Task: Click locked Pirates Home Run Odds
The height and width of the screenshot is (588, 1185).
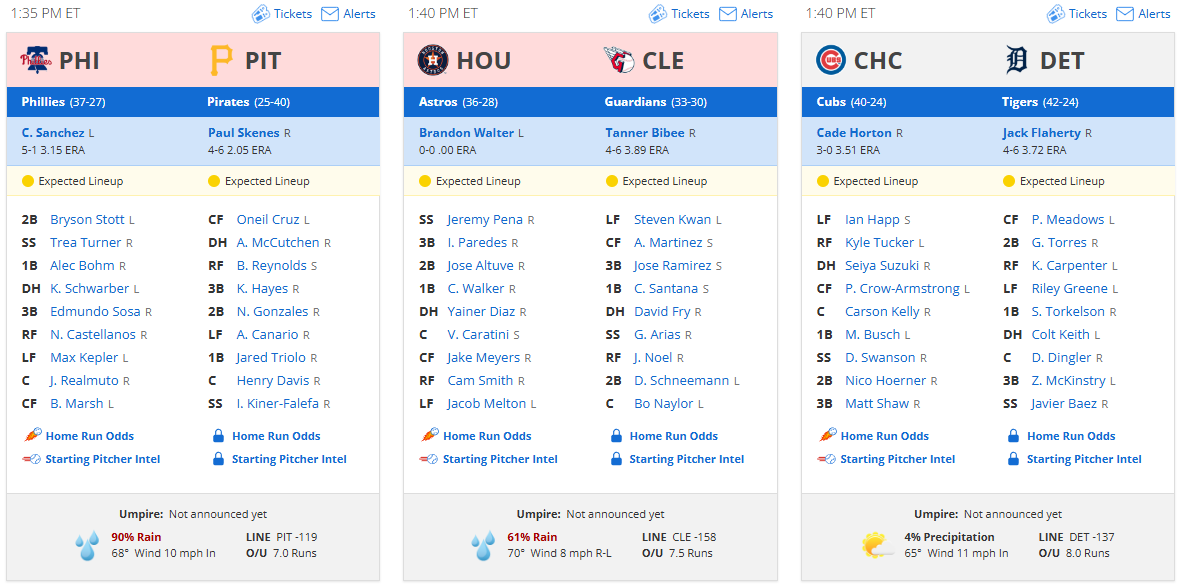Action: [267, 436]
